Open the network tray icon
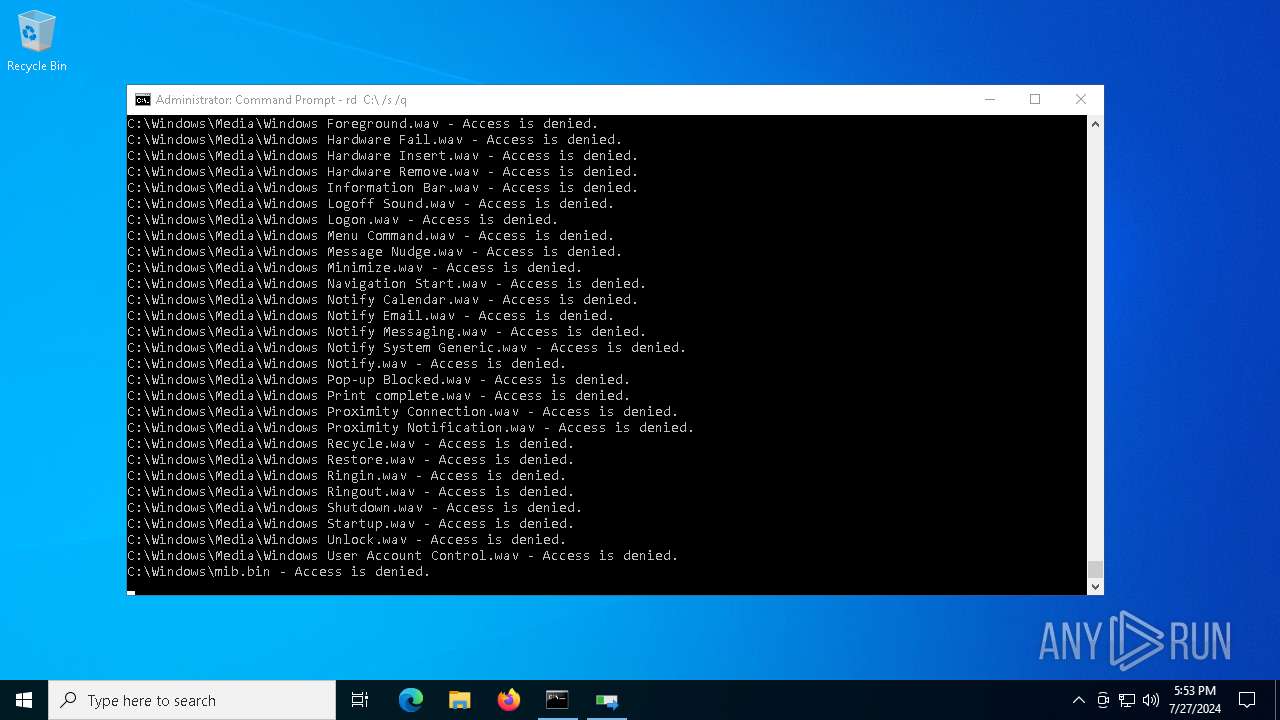 [1127, 700]
